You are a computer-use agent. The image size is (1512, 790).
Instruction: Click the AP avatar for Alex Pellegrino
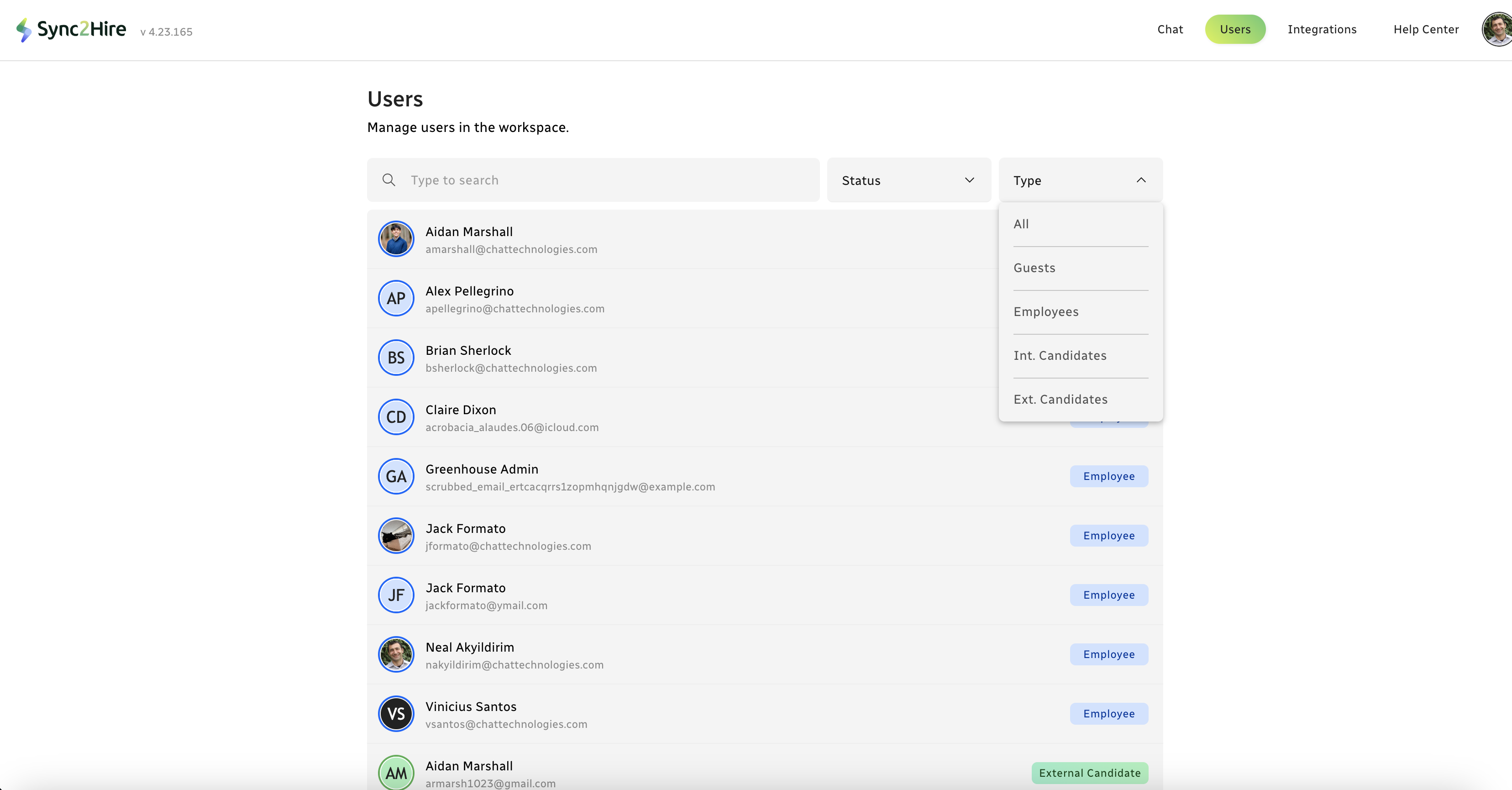coord(396,298)
